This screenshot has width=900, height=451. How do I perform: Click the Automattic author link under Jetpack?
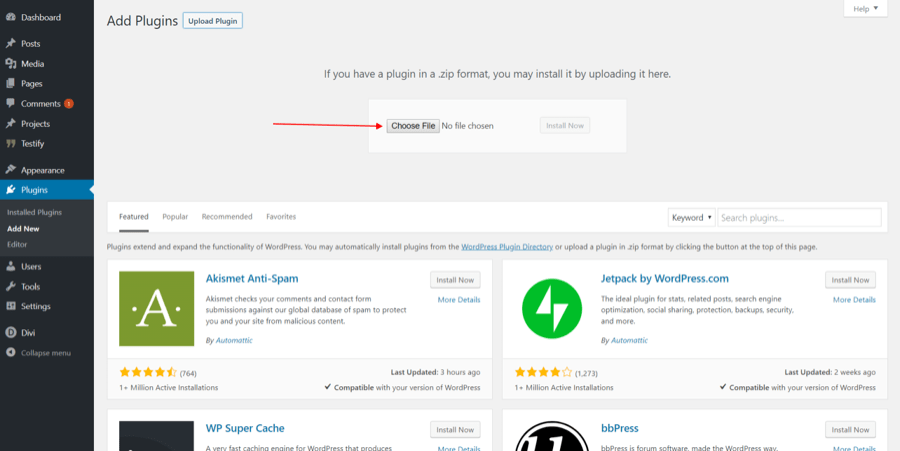point(630,340)
